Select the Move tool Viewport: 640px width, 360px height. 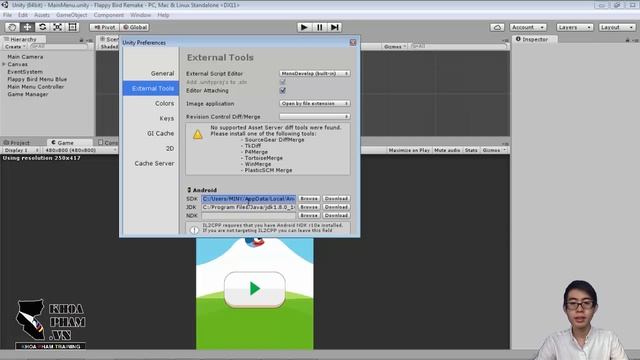27,27
